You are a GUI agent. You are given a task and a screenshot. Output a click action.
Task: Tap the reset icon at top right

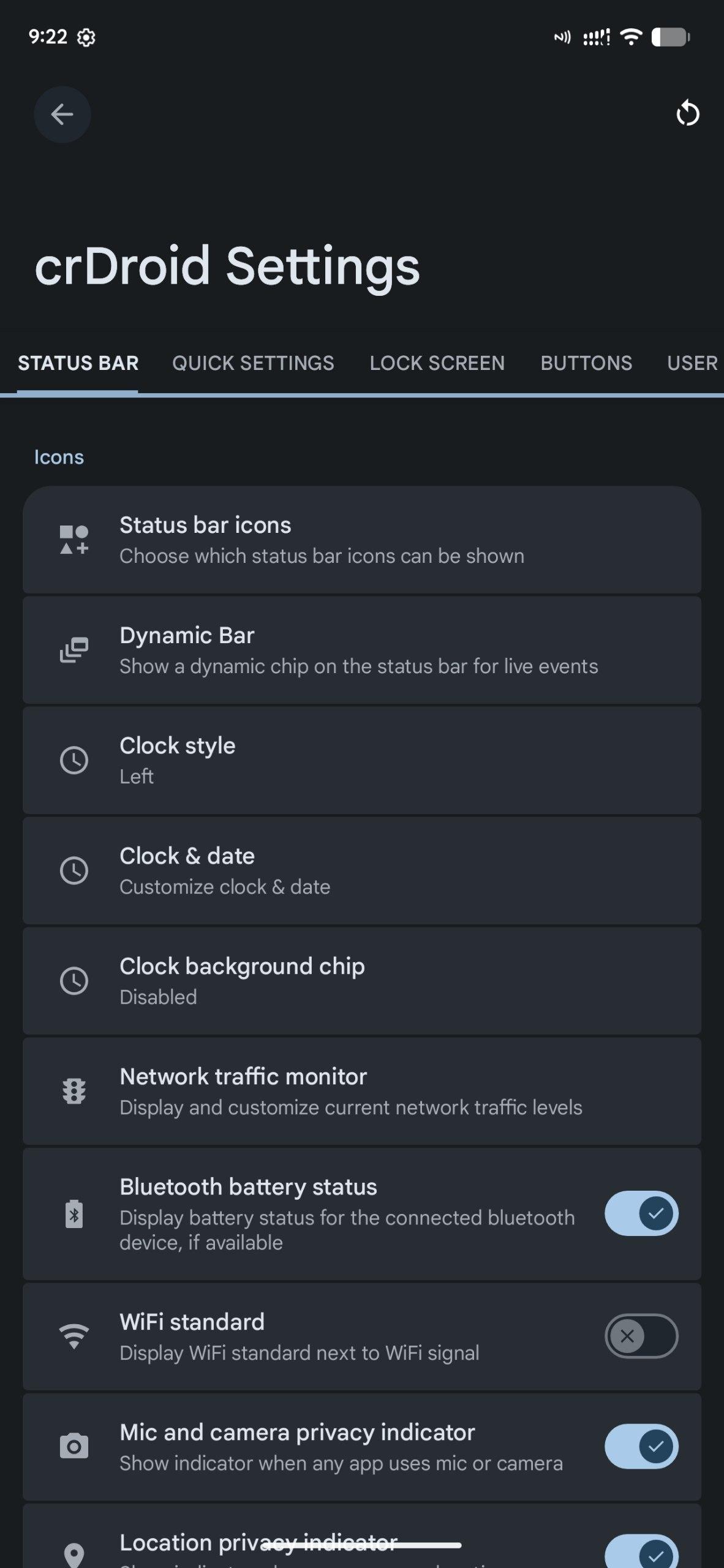tap(687, 114)
